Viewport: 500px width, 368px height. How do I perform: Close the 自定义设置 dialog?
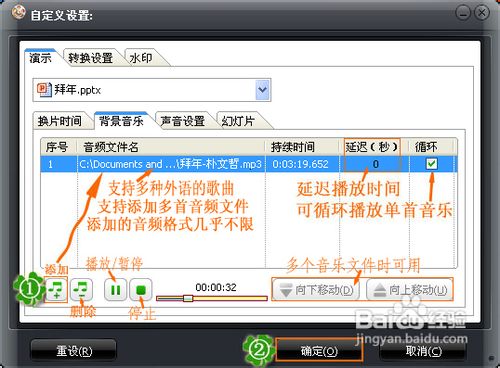click(x=481, y=13)
